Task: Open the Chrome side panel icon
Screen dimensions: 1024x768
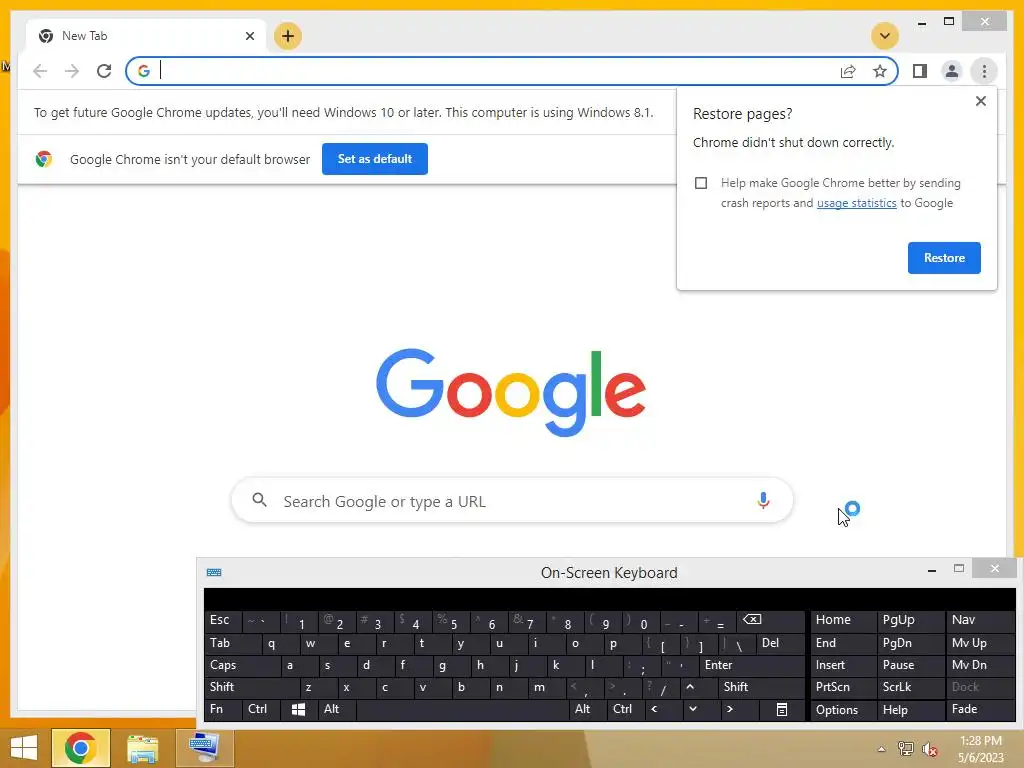Action: 920,71
